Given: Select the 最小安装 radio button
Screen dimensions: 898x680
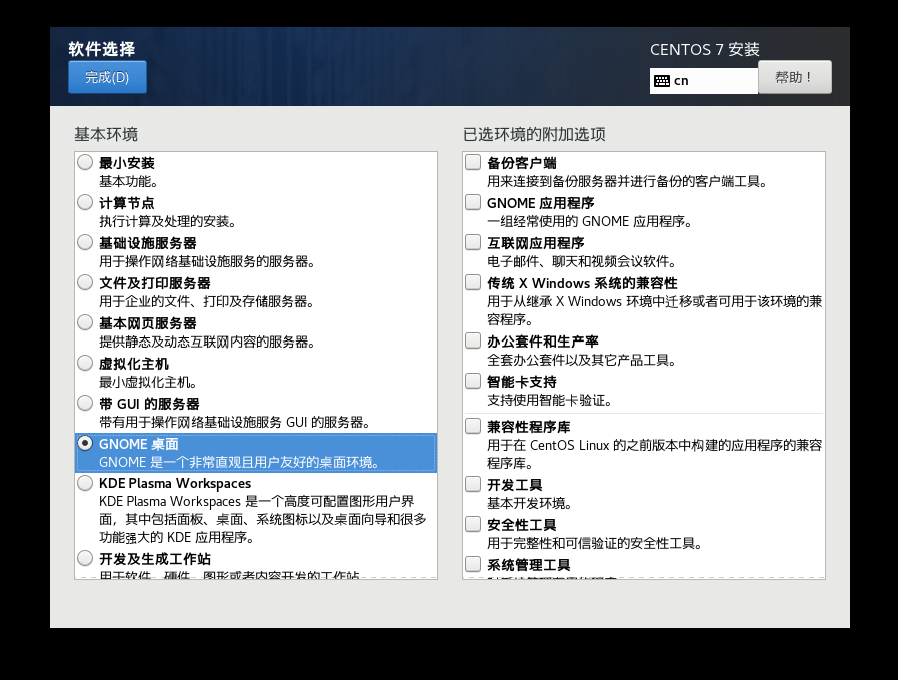Looking at the screenshot, I should click(x=85, y=162).
